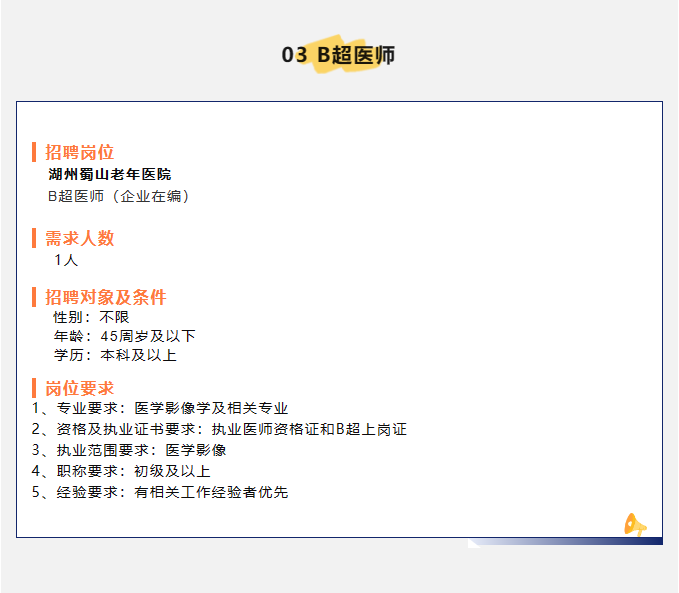Screen dimensions: 679x593
Task: Click the '年龄：45周岁及以下' line
Action: point(124,336)
